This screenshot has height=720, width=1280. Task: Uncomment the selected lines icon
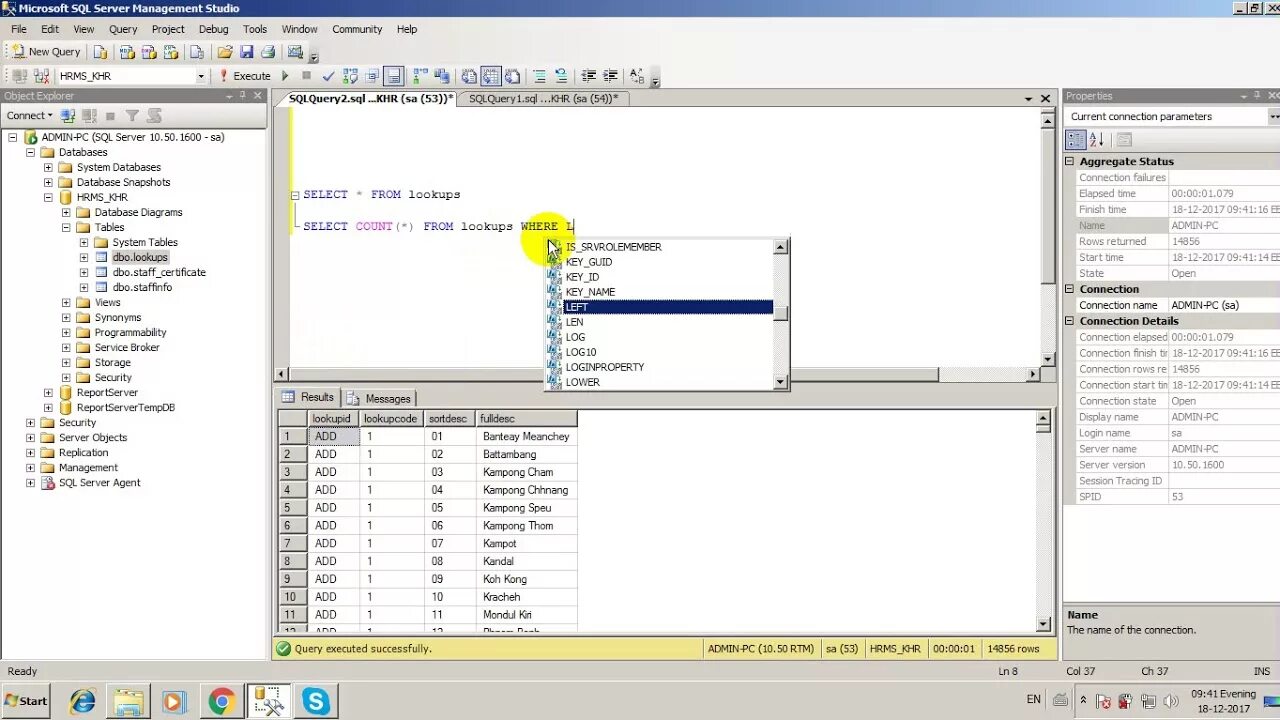pos(561,76)
